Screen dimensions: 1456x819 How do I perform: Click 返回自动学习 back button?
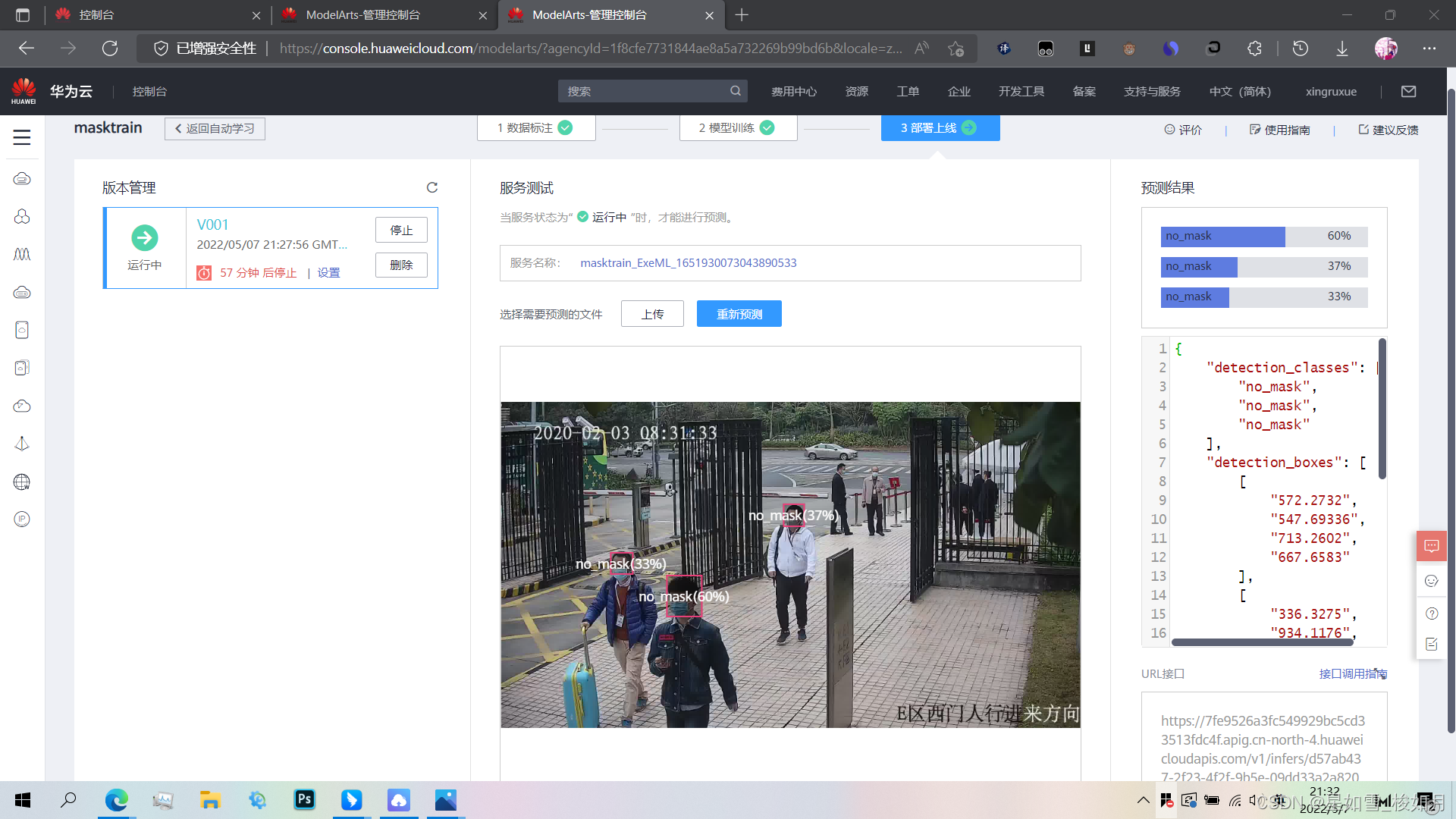point(215,128)
